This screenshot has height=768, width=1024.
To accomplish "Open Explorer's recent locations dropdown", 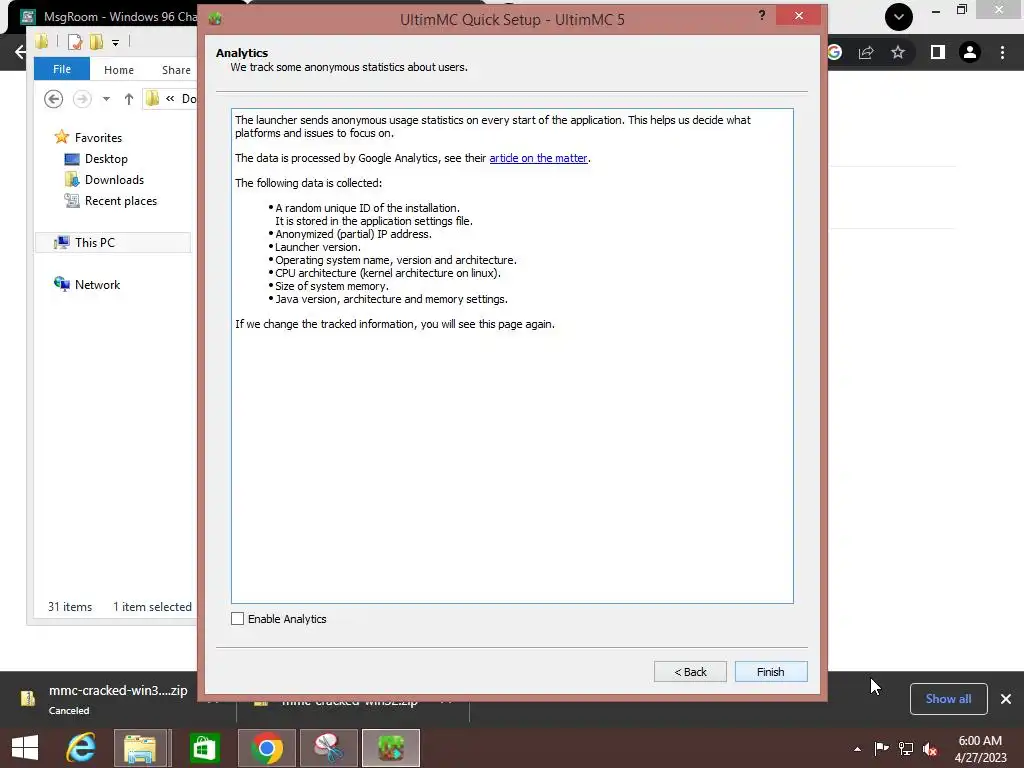I will pyautogui.click(x=106, y=99).
